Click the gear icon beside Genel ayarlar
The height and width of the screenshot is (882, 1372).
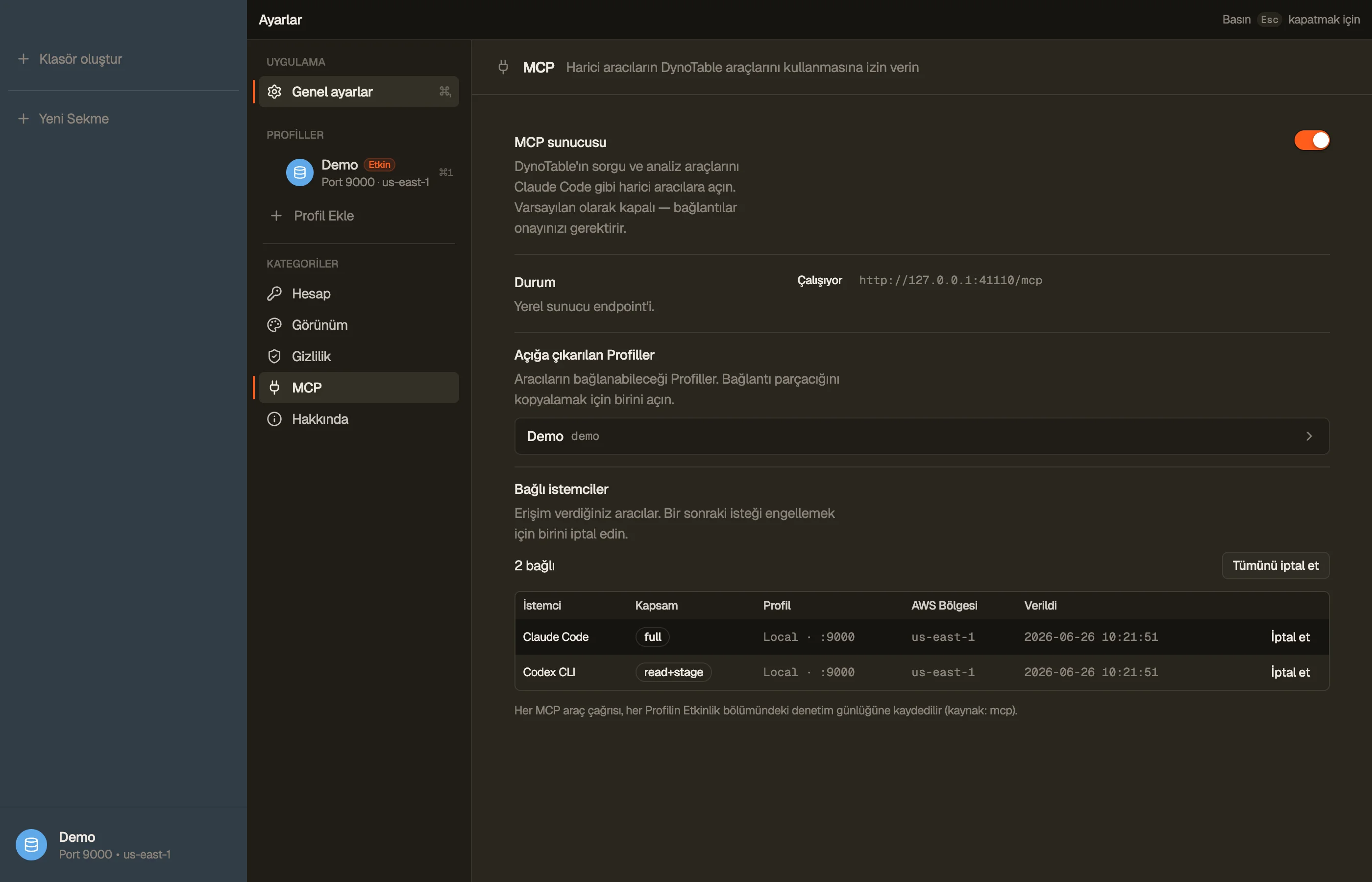[274, 92]
